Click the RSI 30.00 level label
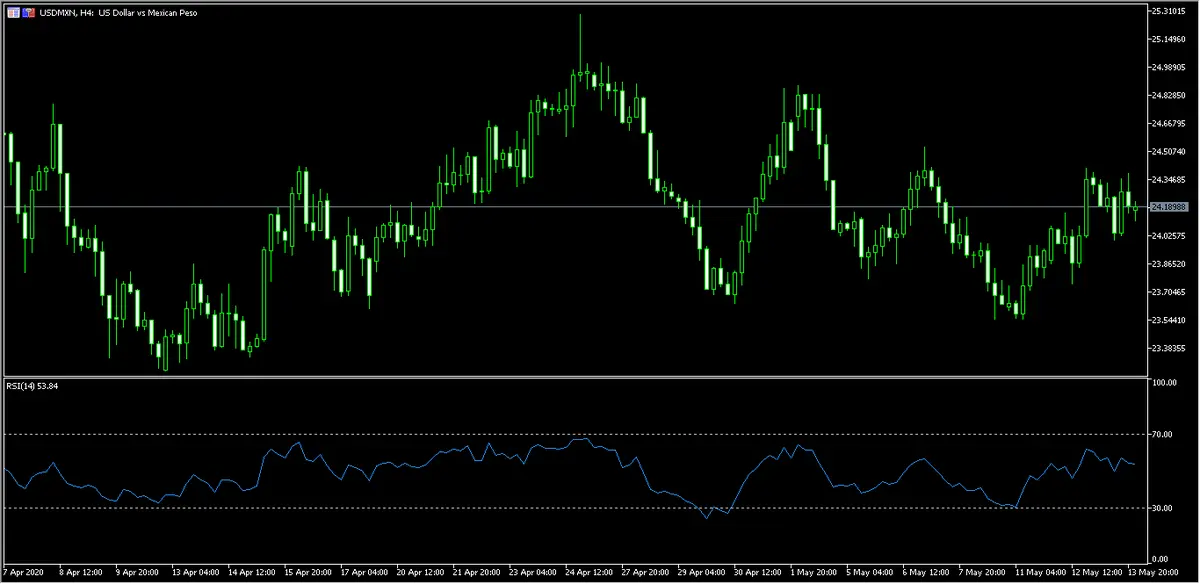The width and height of the screenshot is (1200, 584). click(1161, 508)
